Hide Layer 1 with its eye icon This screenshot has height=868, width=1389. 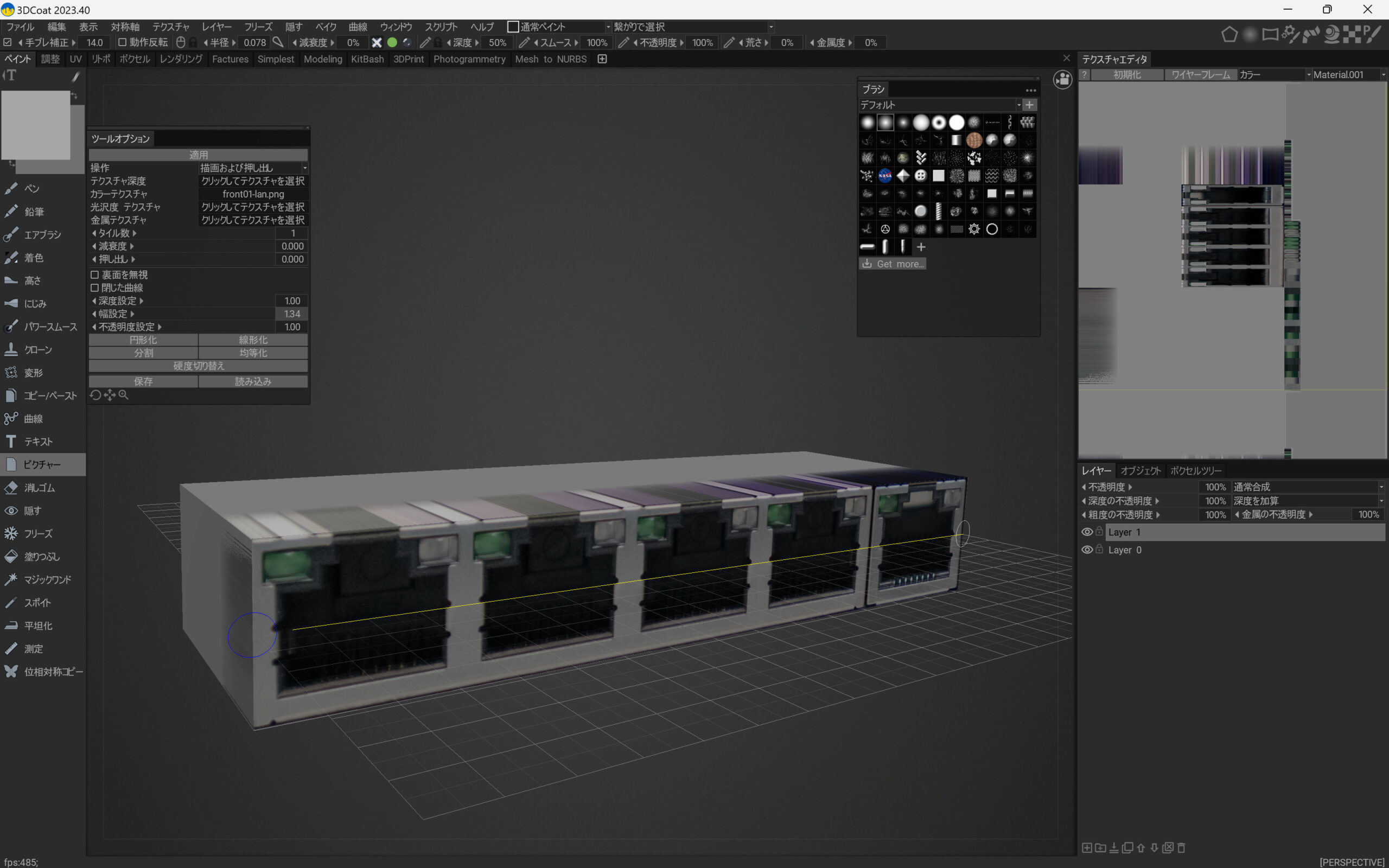(x=1087, y=532)
